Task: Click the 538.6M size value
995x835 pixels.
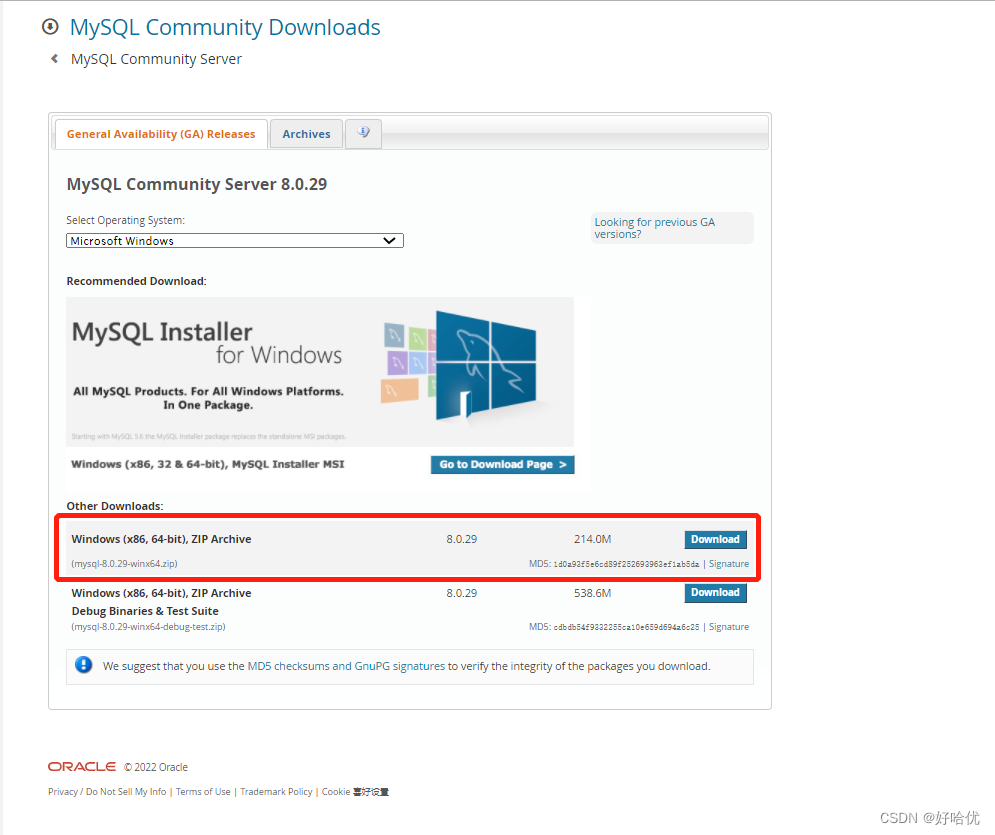Action: [x=593, y=593]
